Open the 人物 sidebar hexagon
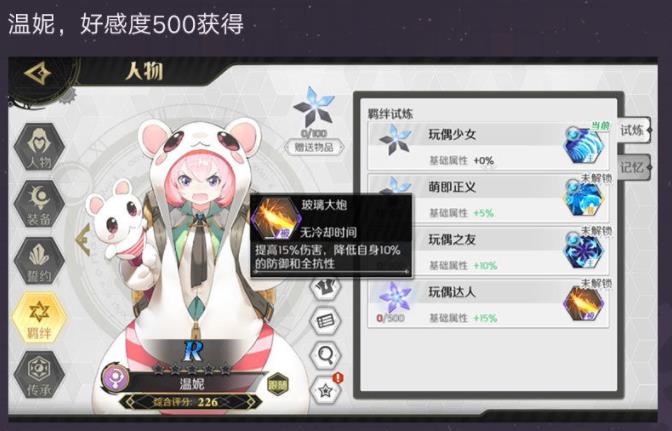This screenshot has width=672, height=431. click(39, 147)
